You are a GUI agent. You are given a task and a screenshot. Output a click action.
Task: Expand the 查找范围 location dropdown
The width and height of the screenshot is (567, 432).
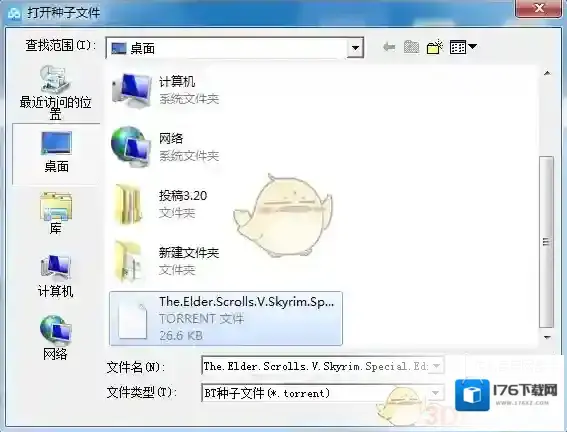tap(355, 47)
